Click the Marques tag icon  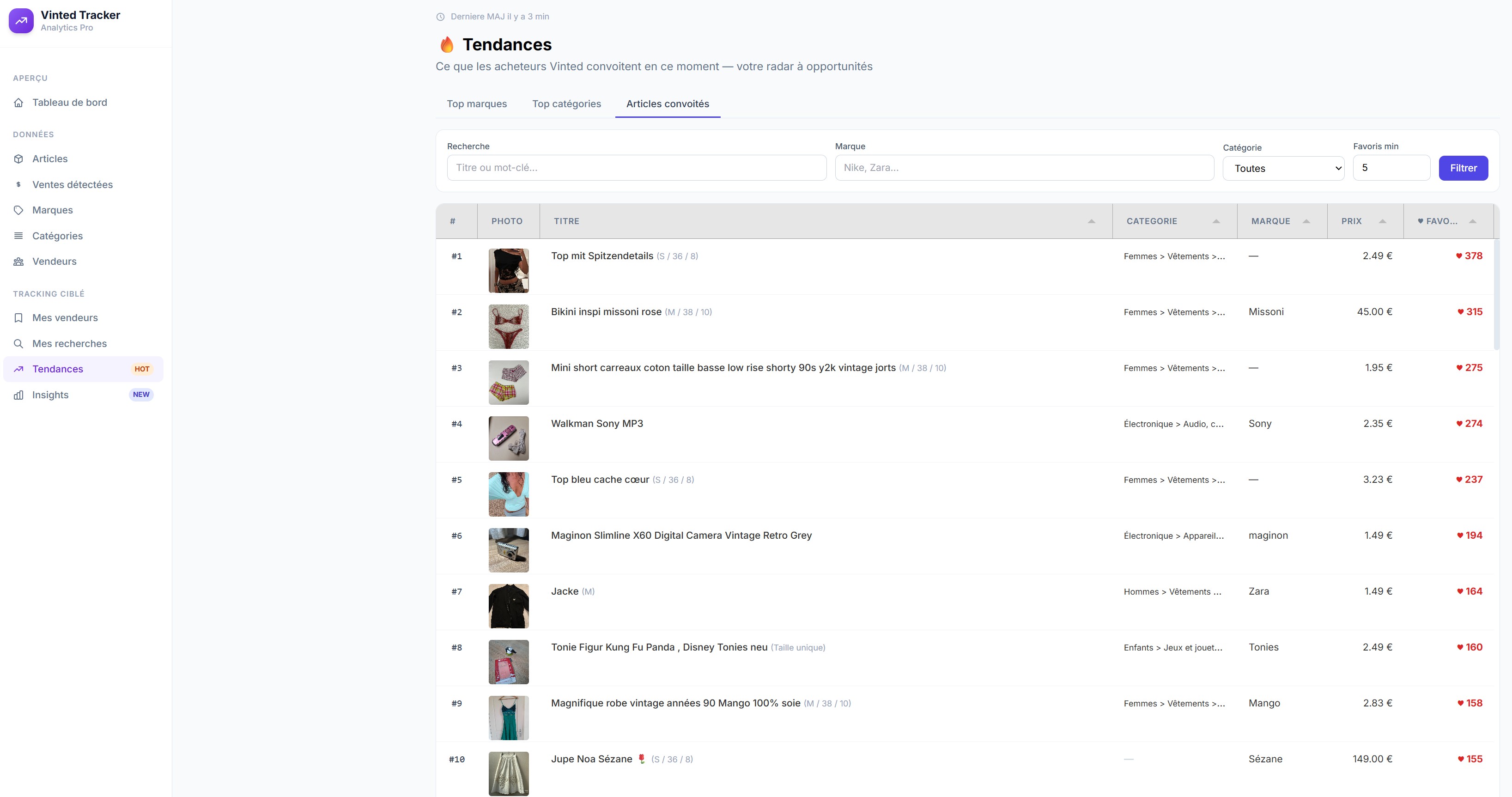(x=19, y=210)
